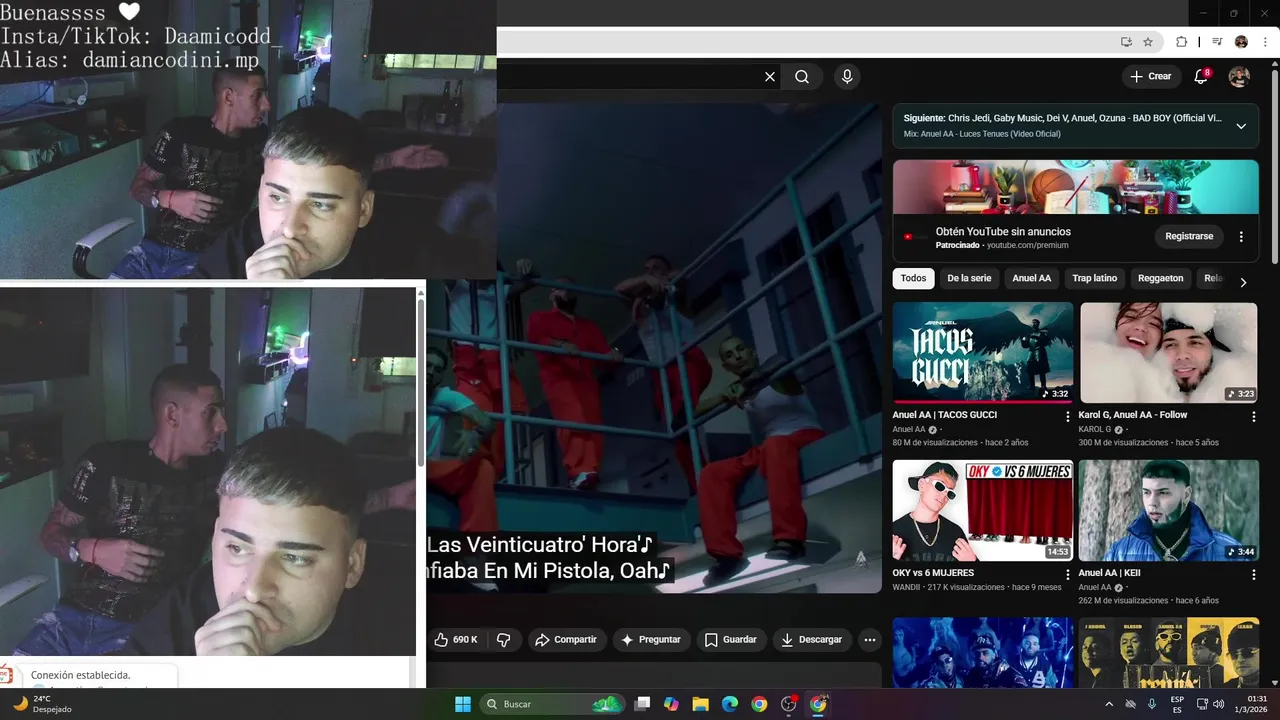This screenshot has width=1280, height=720.
Task: Click Descargar button
Action: (812, 639)
